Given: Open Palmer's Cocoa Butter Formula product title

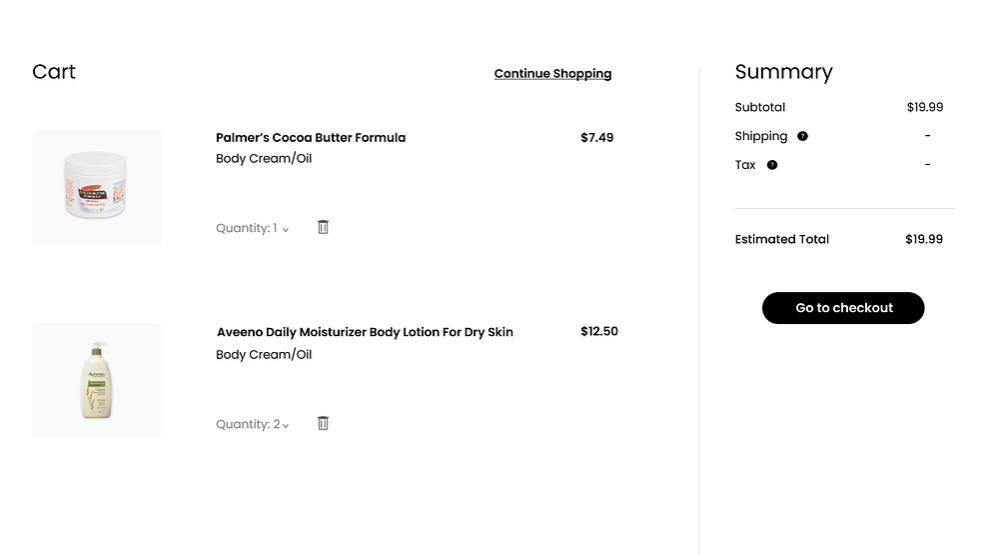Looking at the screenshot, I should pos(310,138).
